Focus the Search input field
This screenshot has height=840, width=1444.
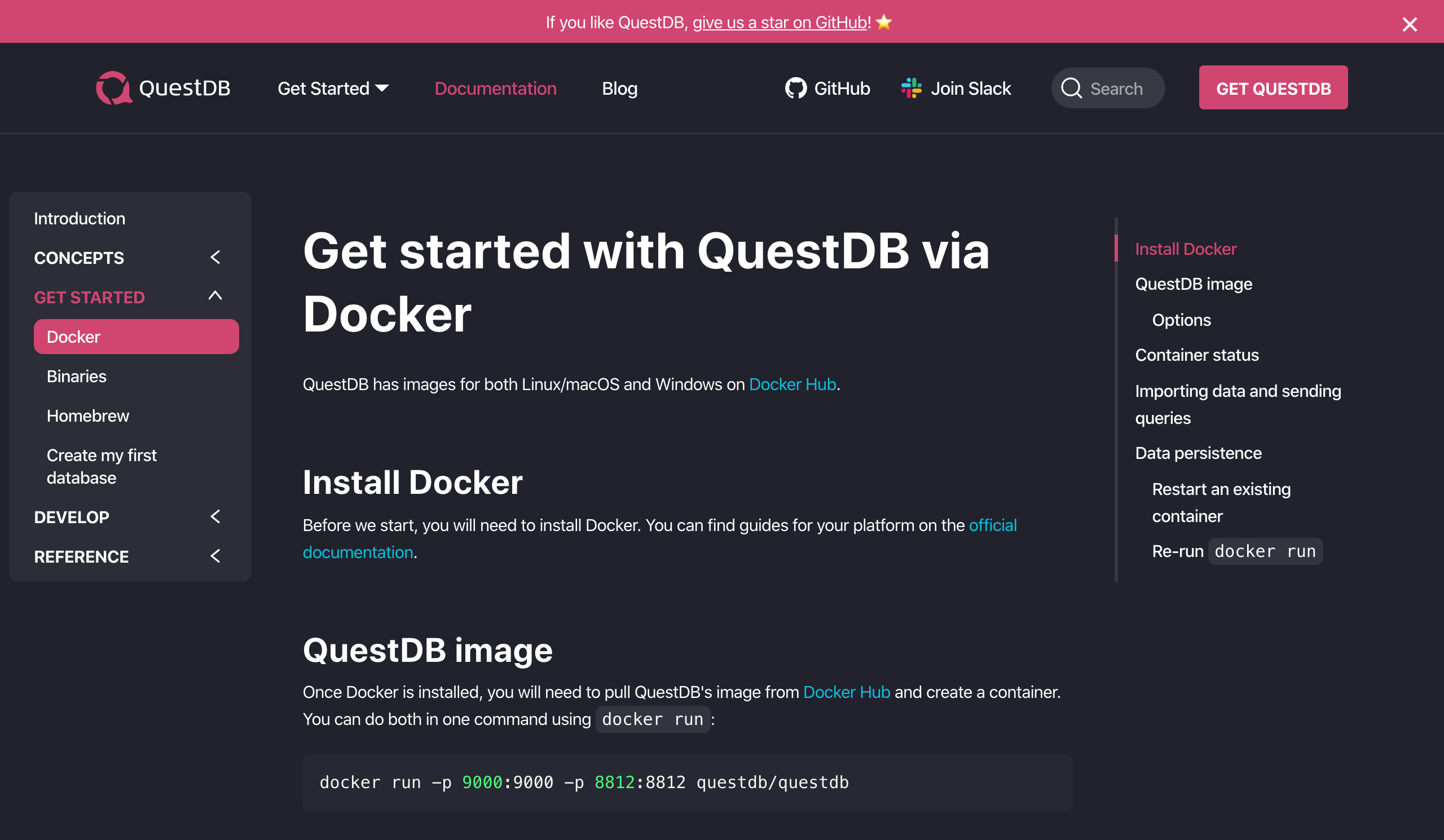pyautogui.click(x=1108, y=88)
